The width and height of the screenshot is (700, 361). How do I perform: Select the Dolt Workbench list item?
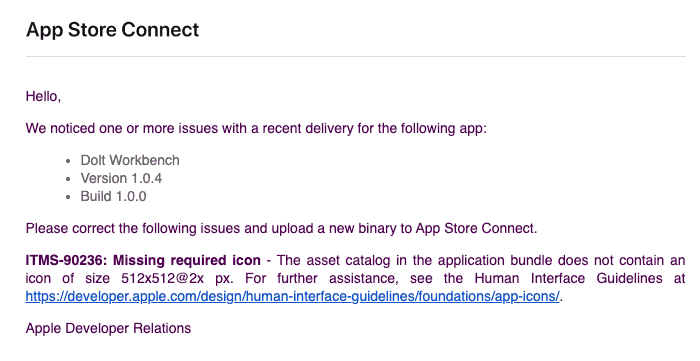pos(130,160)
